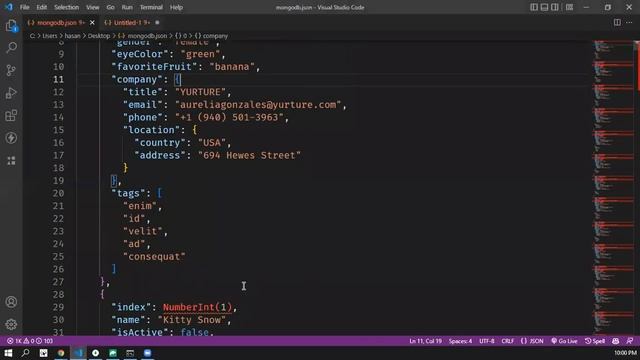
Task: Click the VS Code logo in title bar
Action: (x=8, y=7)
